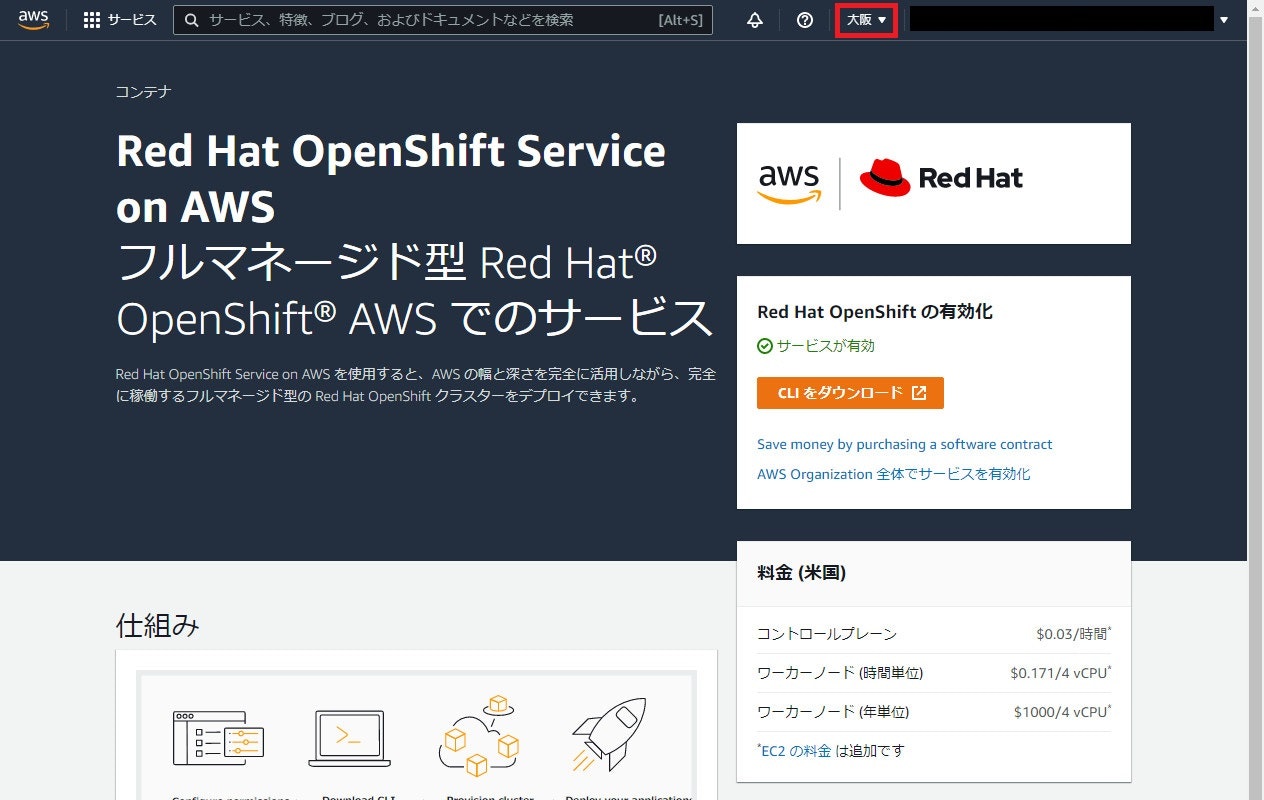The width and height of the screenshot is (1264, 800).
Task: Click the [Alt+S] shortcut hint
Action: [x=680, y=20]
